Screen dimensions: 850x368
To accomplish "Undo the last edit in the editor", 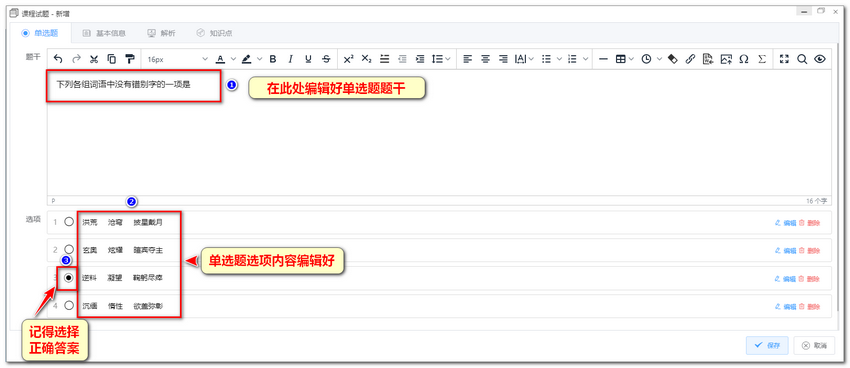I will coord(59,59).
